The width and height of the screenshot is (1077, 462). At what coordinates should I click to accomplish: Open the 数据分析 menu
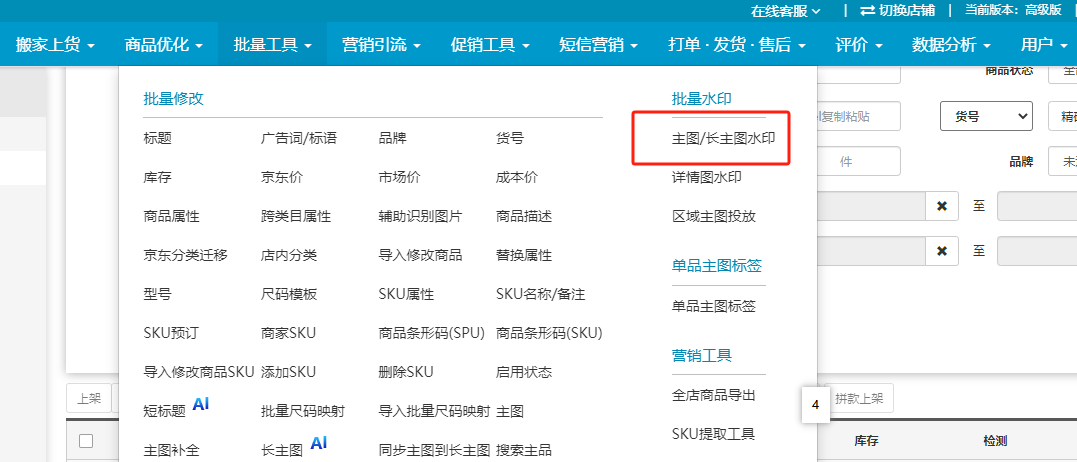click(951, 45)
